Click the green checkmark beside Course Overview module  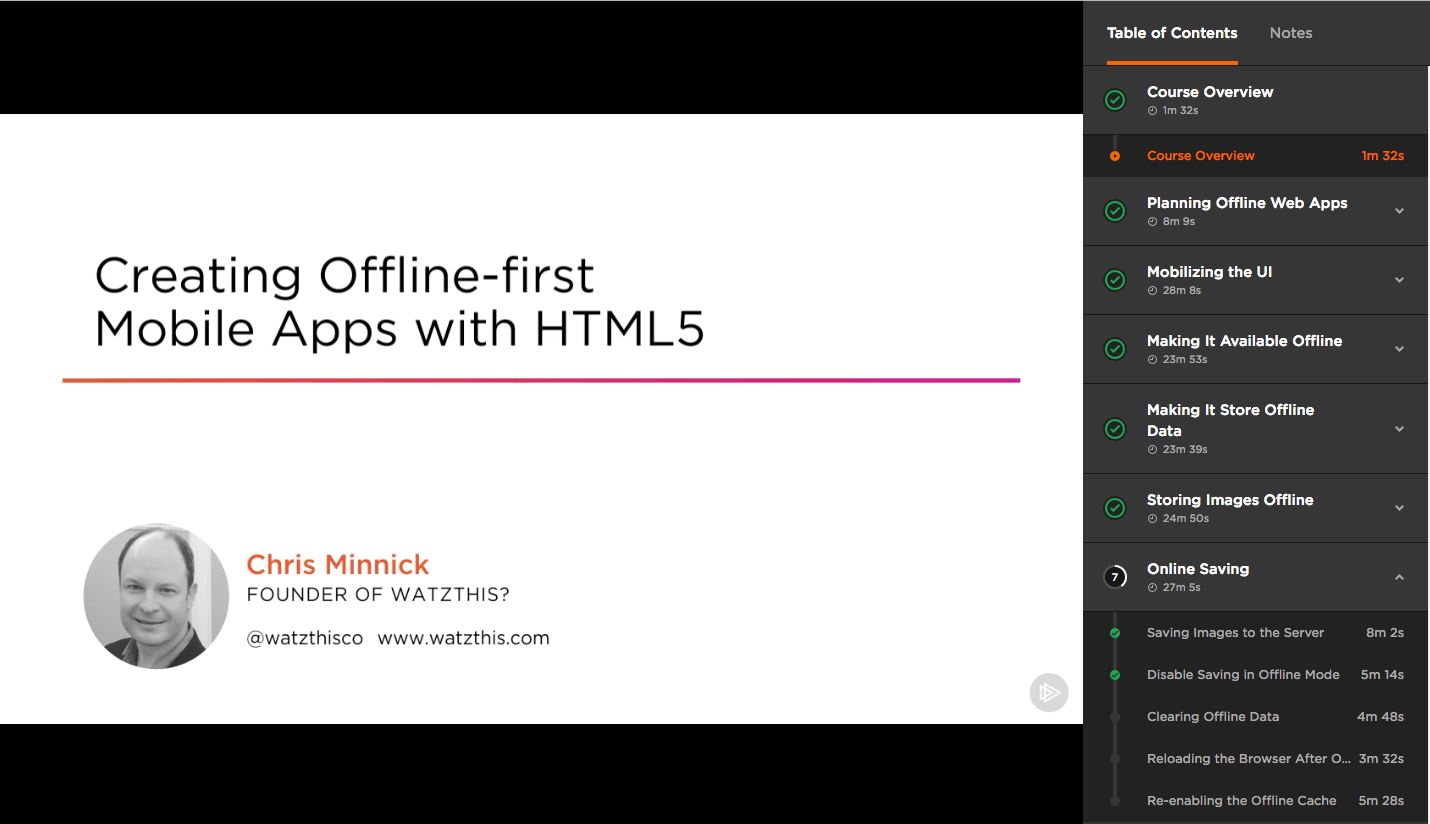click(x=1114, y=99)
